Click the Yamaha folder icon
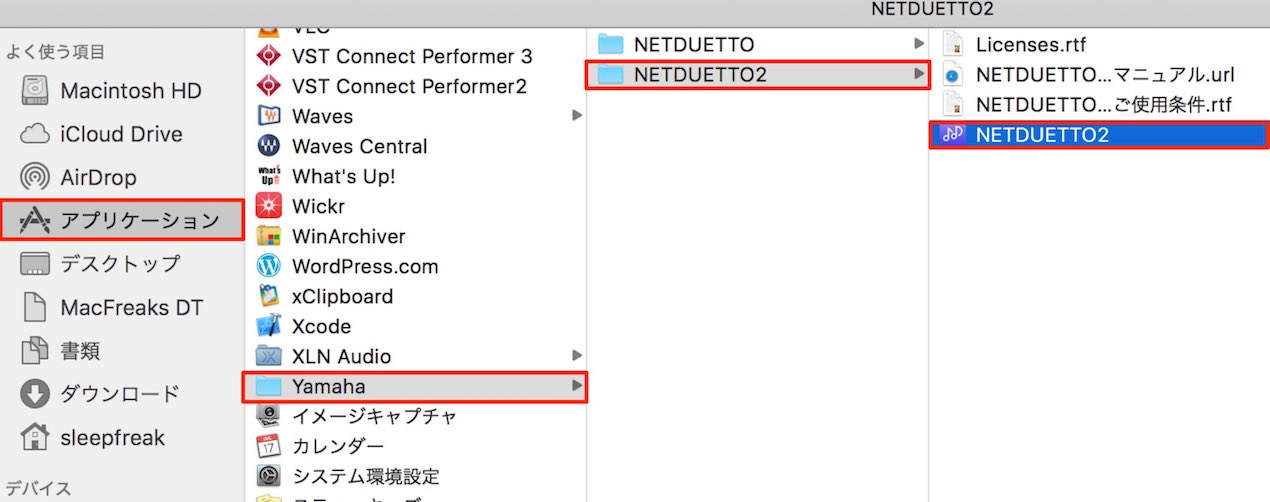1270x502 pixels. coord(268,386)
